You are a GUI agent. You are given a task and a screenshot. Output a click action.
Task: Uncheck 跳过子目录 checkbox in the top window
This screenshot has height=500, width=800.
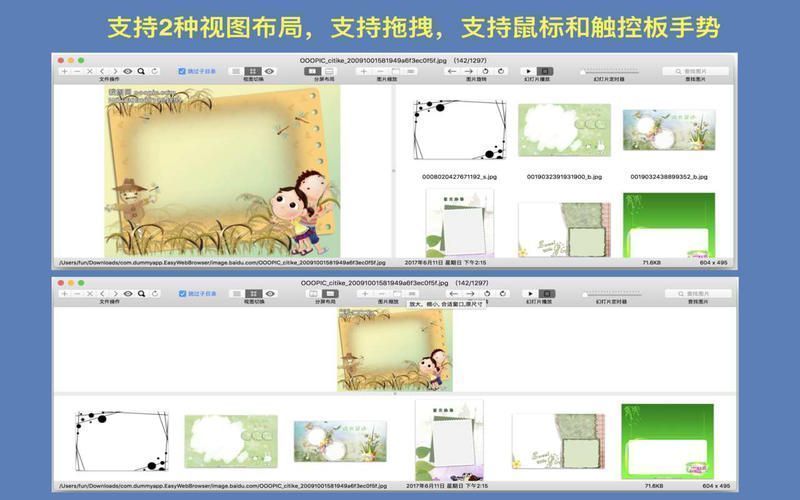tap(182, 72)
